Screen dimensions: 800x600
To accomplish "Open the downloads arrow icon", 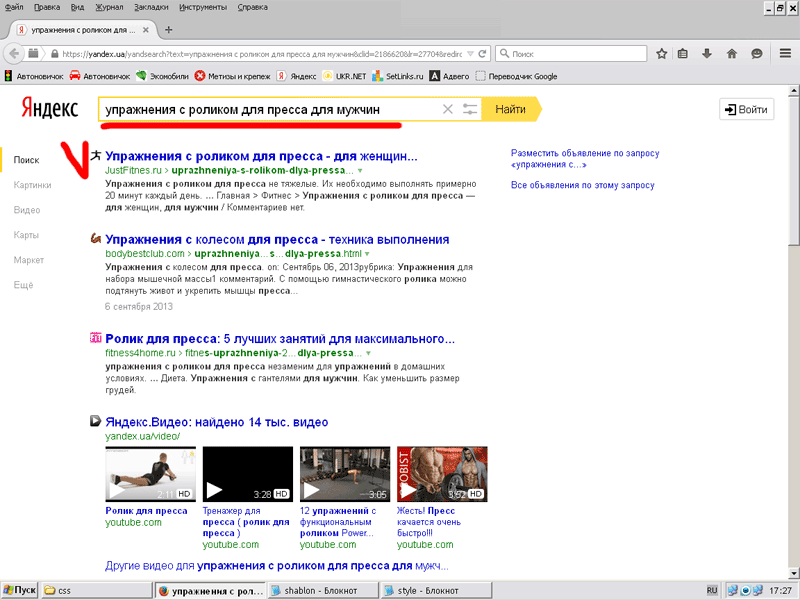I will (707, 54).
